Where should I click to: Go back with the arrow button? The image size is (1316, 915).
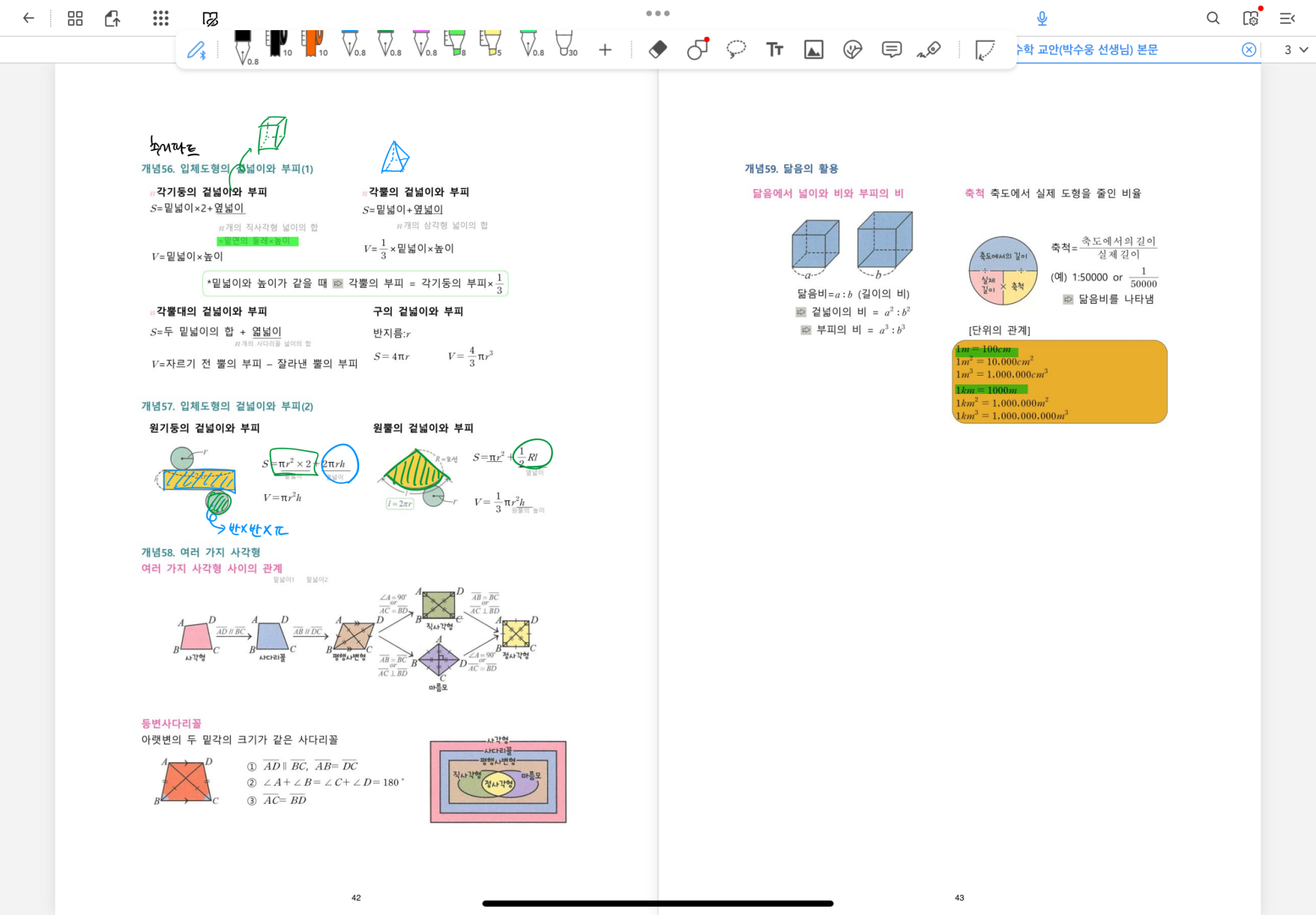click(x=28, y=19)
